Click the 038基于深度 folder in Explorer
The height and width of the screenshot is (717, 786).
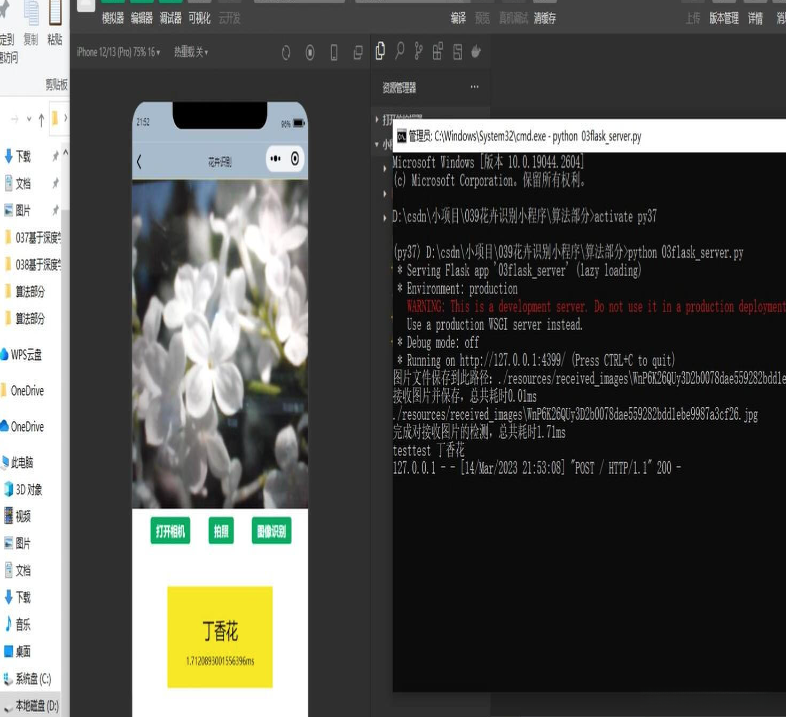[x=32, y=264]
